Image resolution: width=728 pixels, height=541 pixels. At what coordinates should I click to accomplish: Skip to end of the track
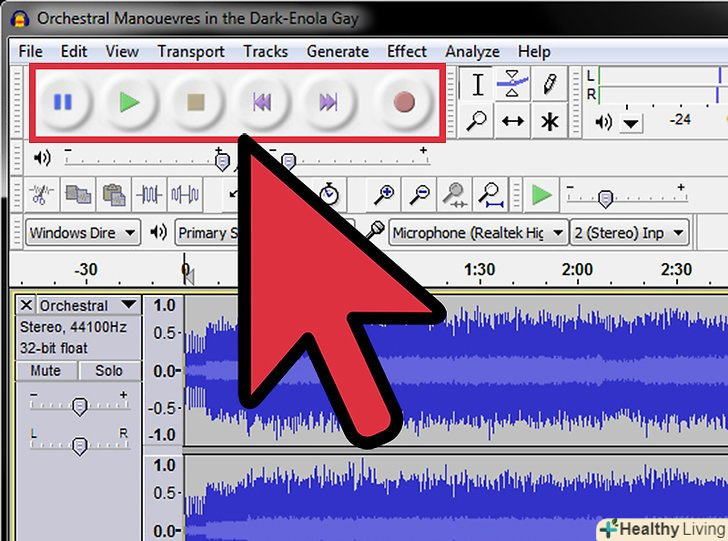(x=329, y=102)
